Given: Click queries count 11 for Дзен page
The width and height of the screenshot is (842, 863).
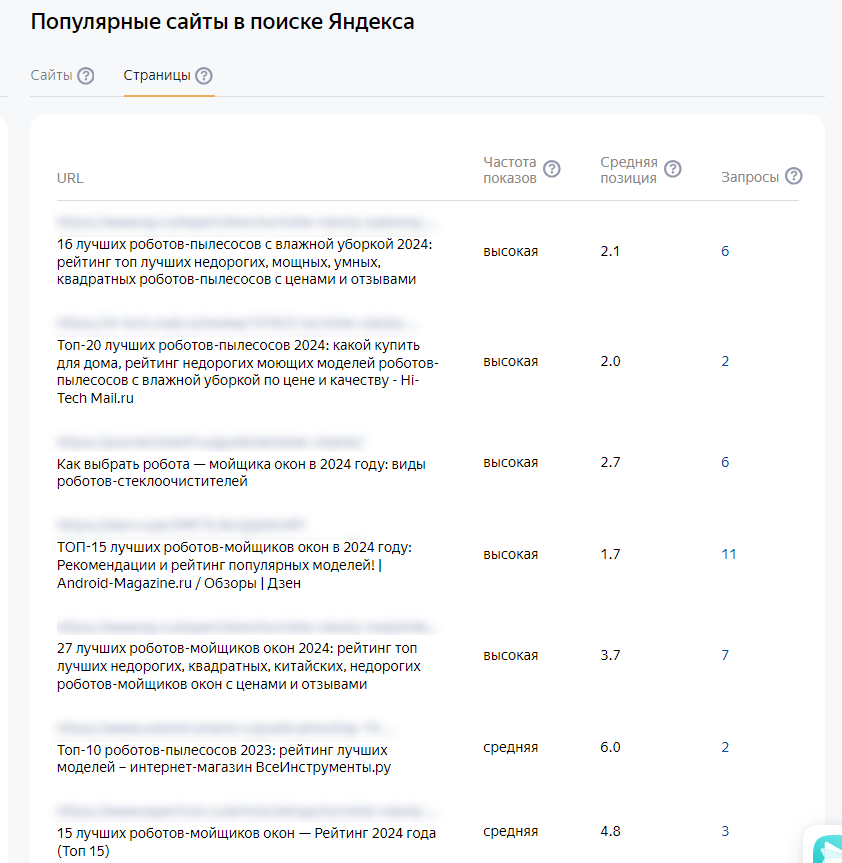Looking at the screenshot, I should [x=729, y=554].
